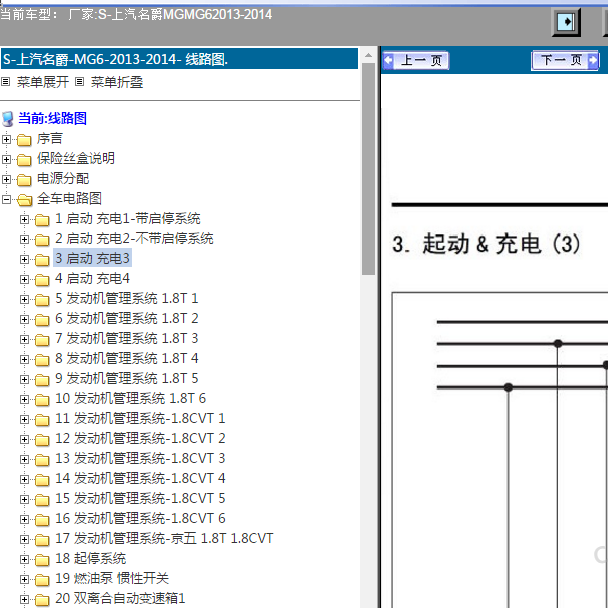The height and width of the screenshot is (608, 608).
Task: Click folder icon of 14 发动机管理系统-1.8CVT 4
Action: pyautogui.click(x=42, y=480)
